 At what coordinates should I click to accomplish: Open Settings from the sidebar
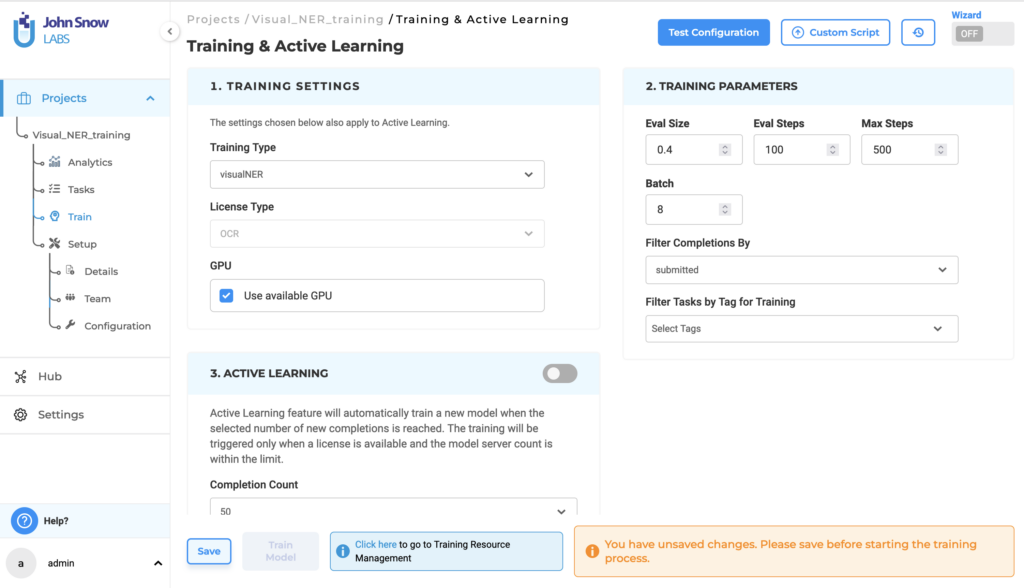(20, 414)
